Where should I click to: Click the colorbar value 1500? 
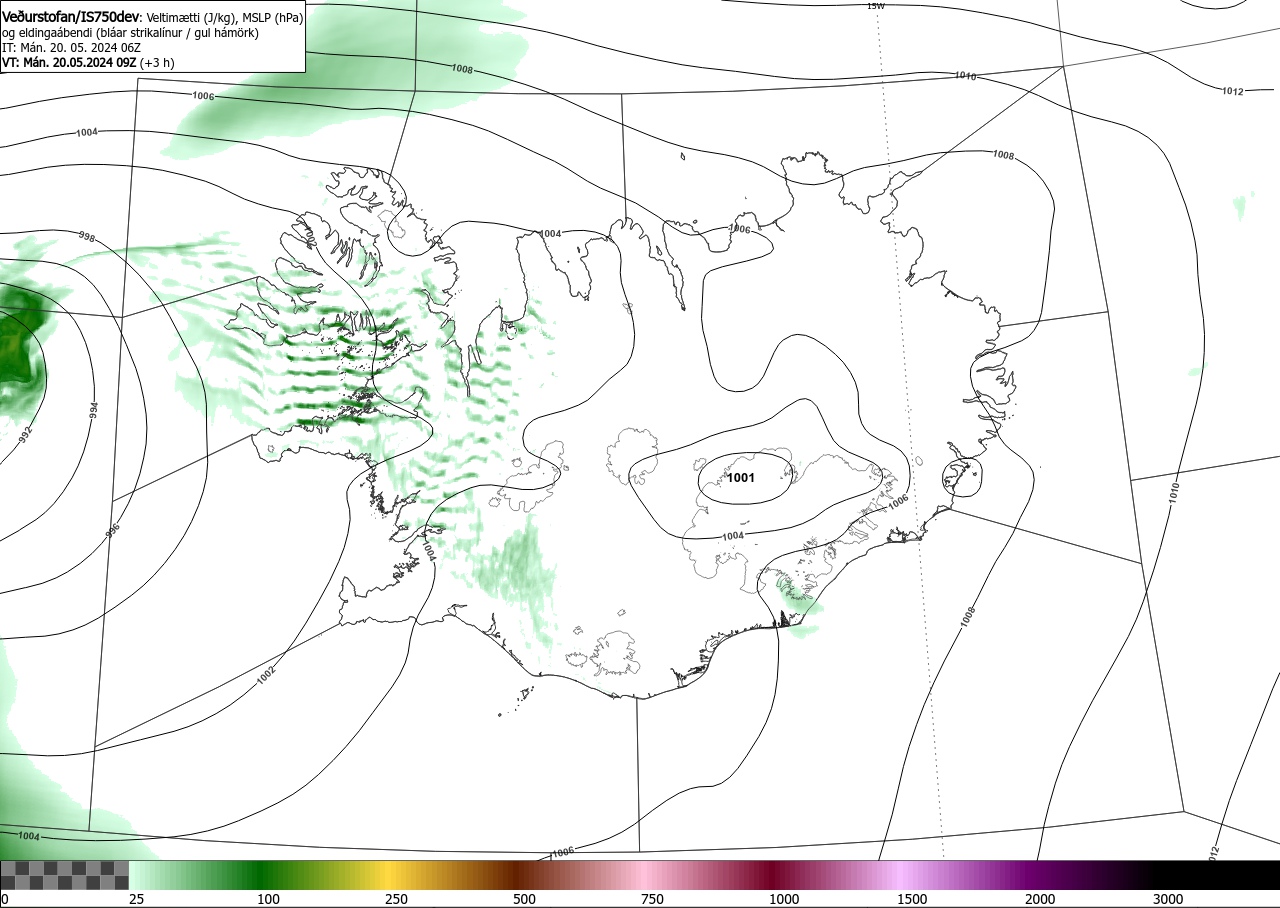coord(912,899)
